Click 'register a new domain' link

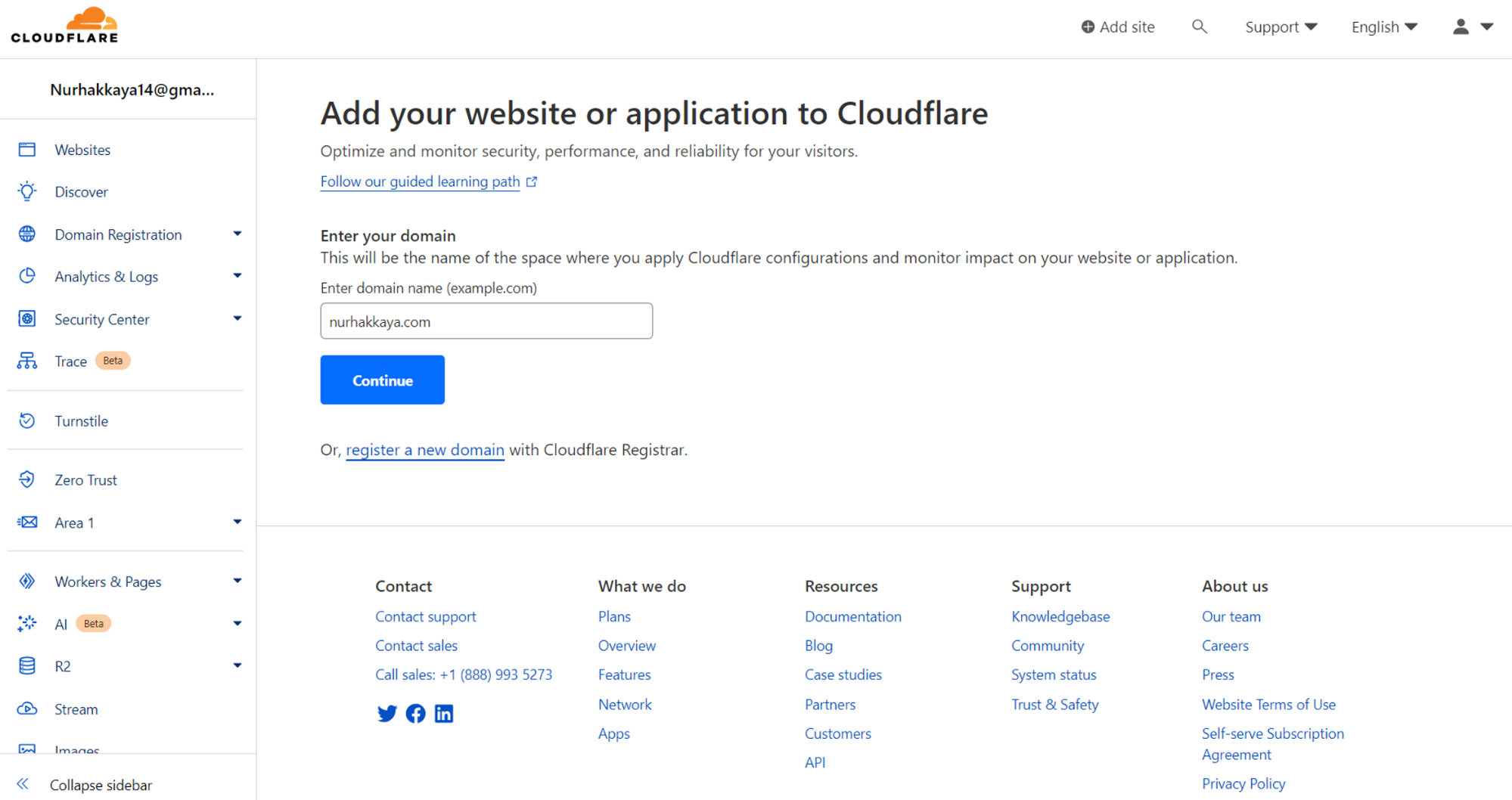(x=425, y=450)
